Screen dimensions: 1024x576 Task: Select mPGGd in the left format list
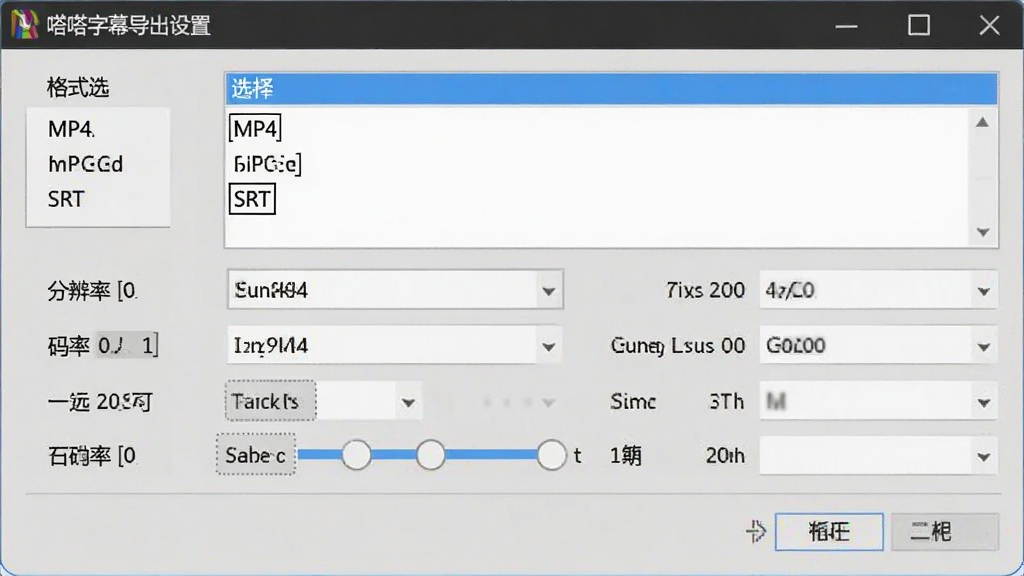tap(86, 164)
